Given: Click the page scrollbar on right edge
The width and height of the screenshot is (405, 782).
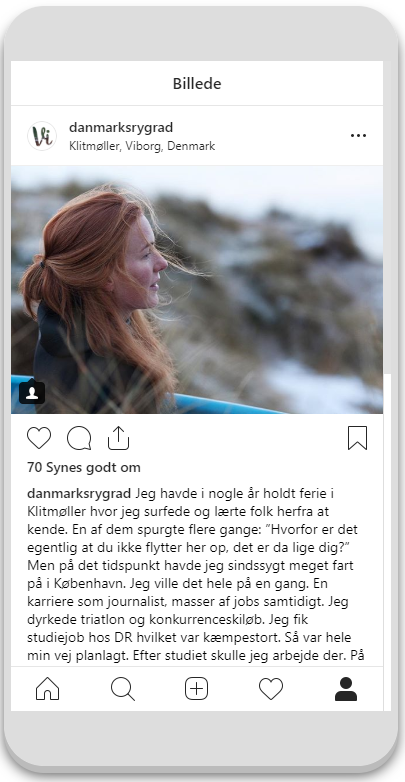Looking at the screenshot, I should 387,543.
